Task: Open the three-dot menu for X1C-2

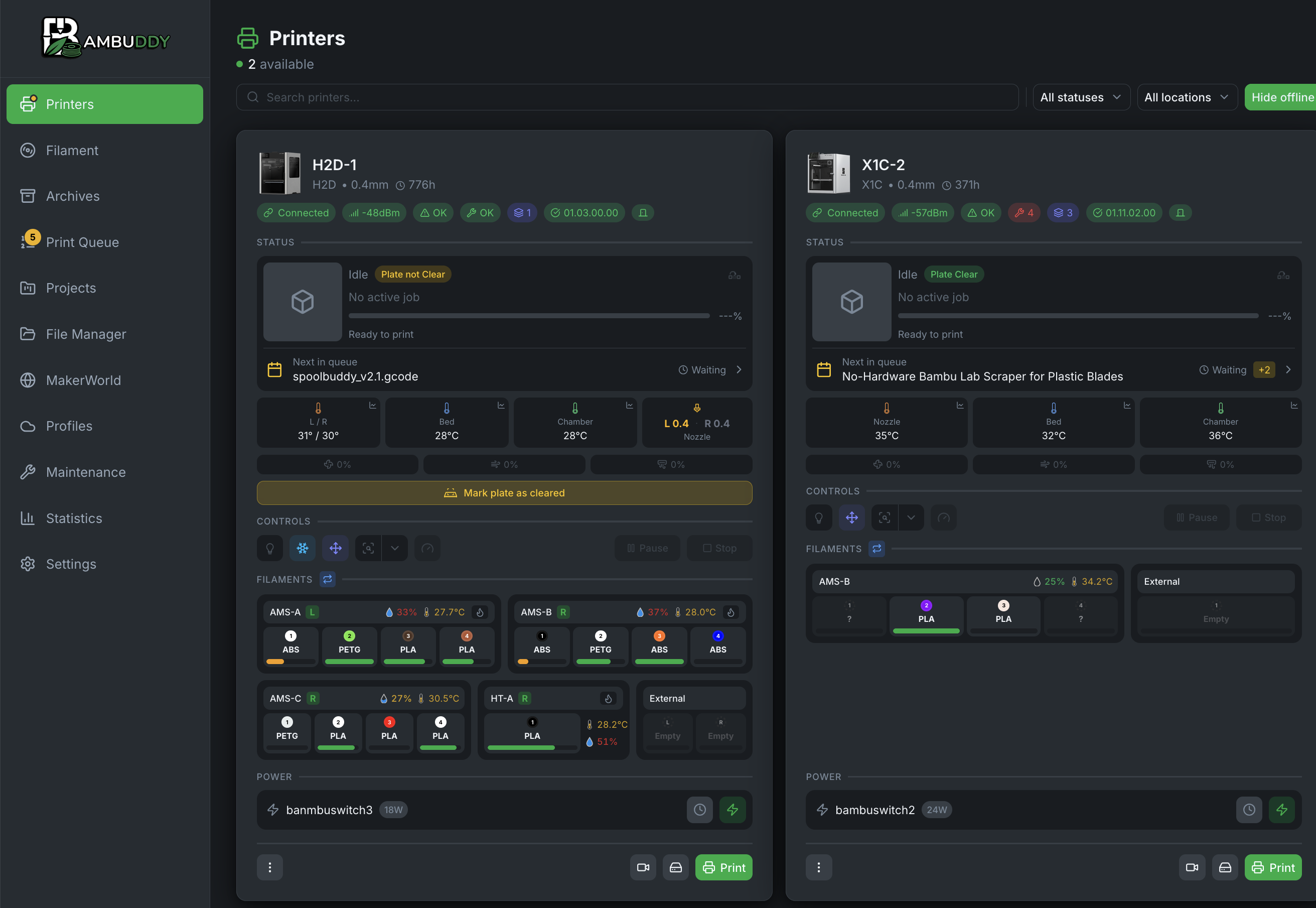Action: pos(819,868)
